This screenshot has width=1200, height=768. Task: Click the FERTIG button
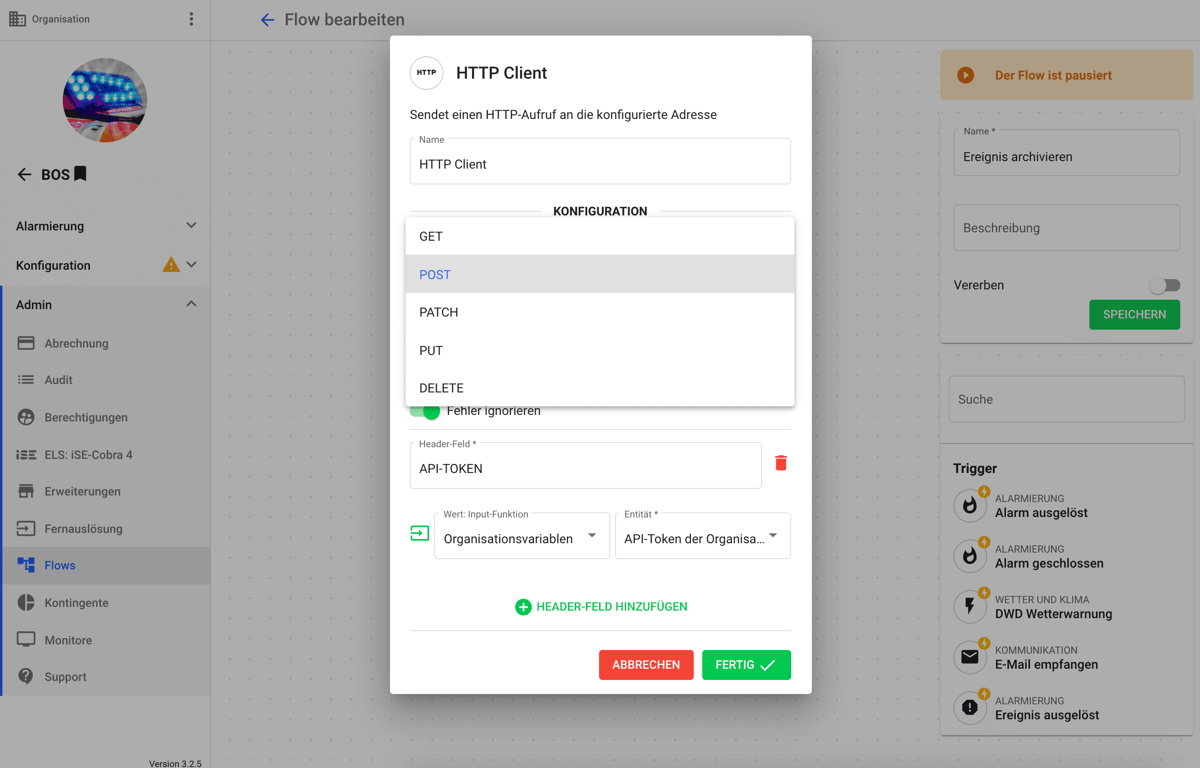tap(746, 665)
